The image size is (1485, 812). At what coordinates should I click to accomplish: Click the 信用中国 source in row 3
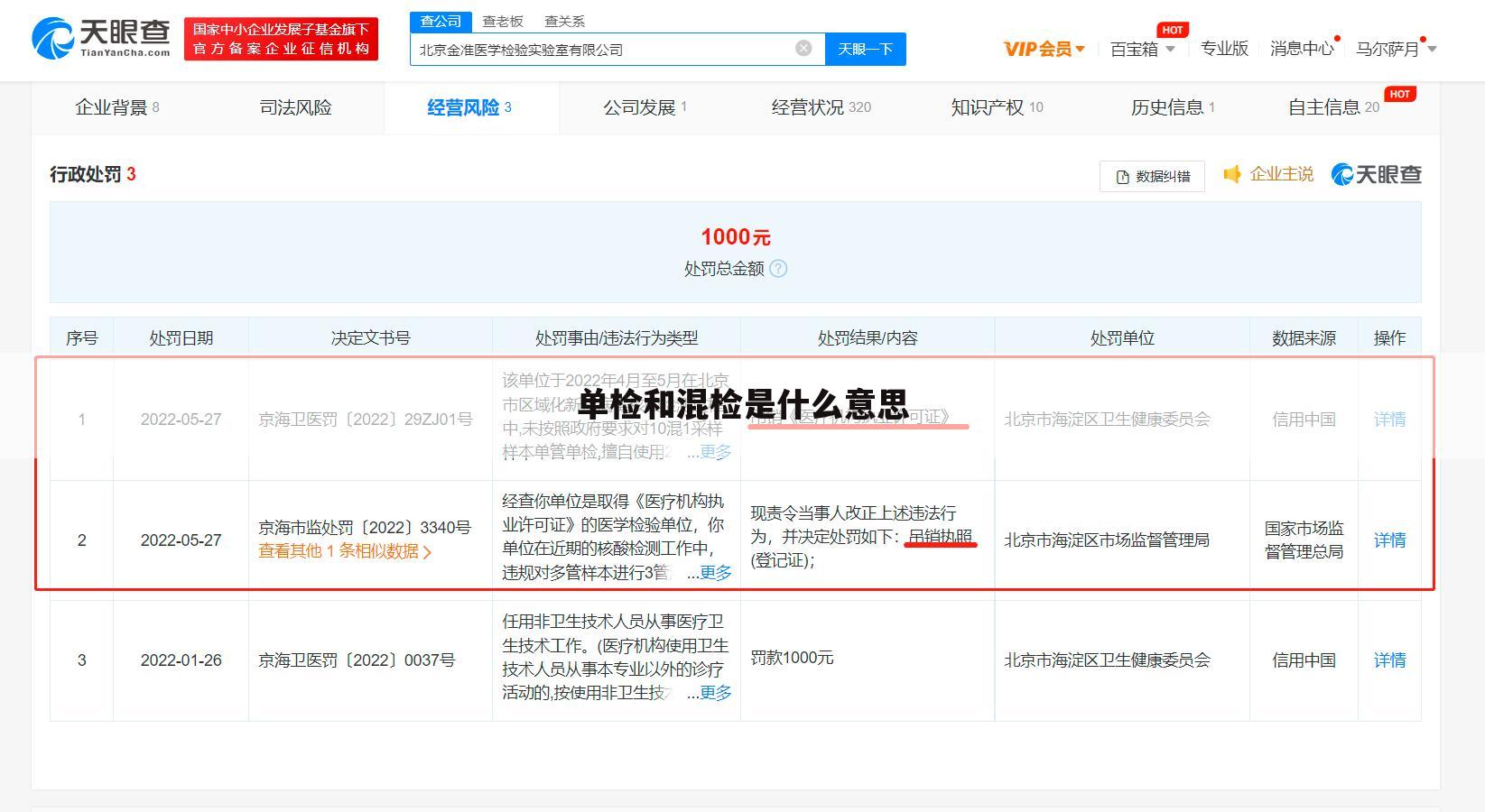(x=1304, y=660)
